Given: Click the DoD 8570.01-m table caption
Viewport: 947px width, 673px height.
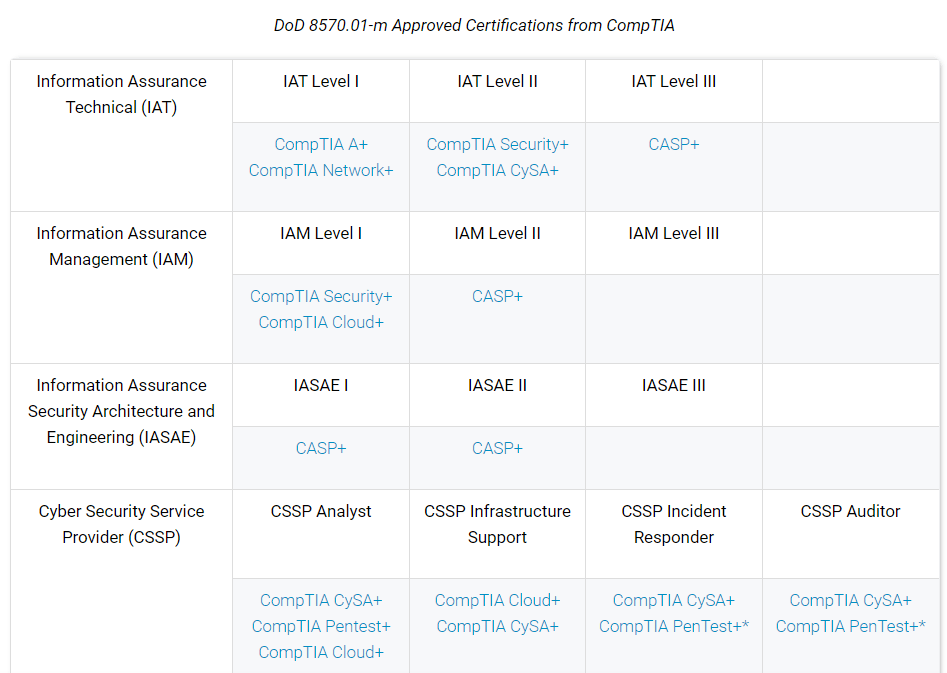Looking at the screenshot, I should click(x=474, y=25).
